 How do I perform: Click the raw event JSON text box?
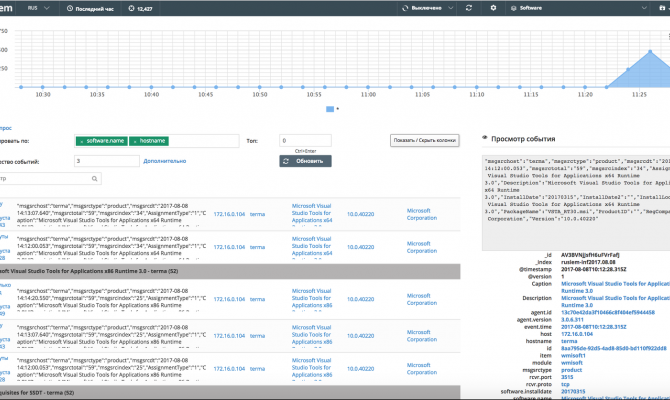pyautogui.click(x=576, y=203)
